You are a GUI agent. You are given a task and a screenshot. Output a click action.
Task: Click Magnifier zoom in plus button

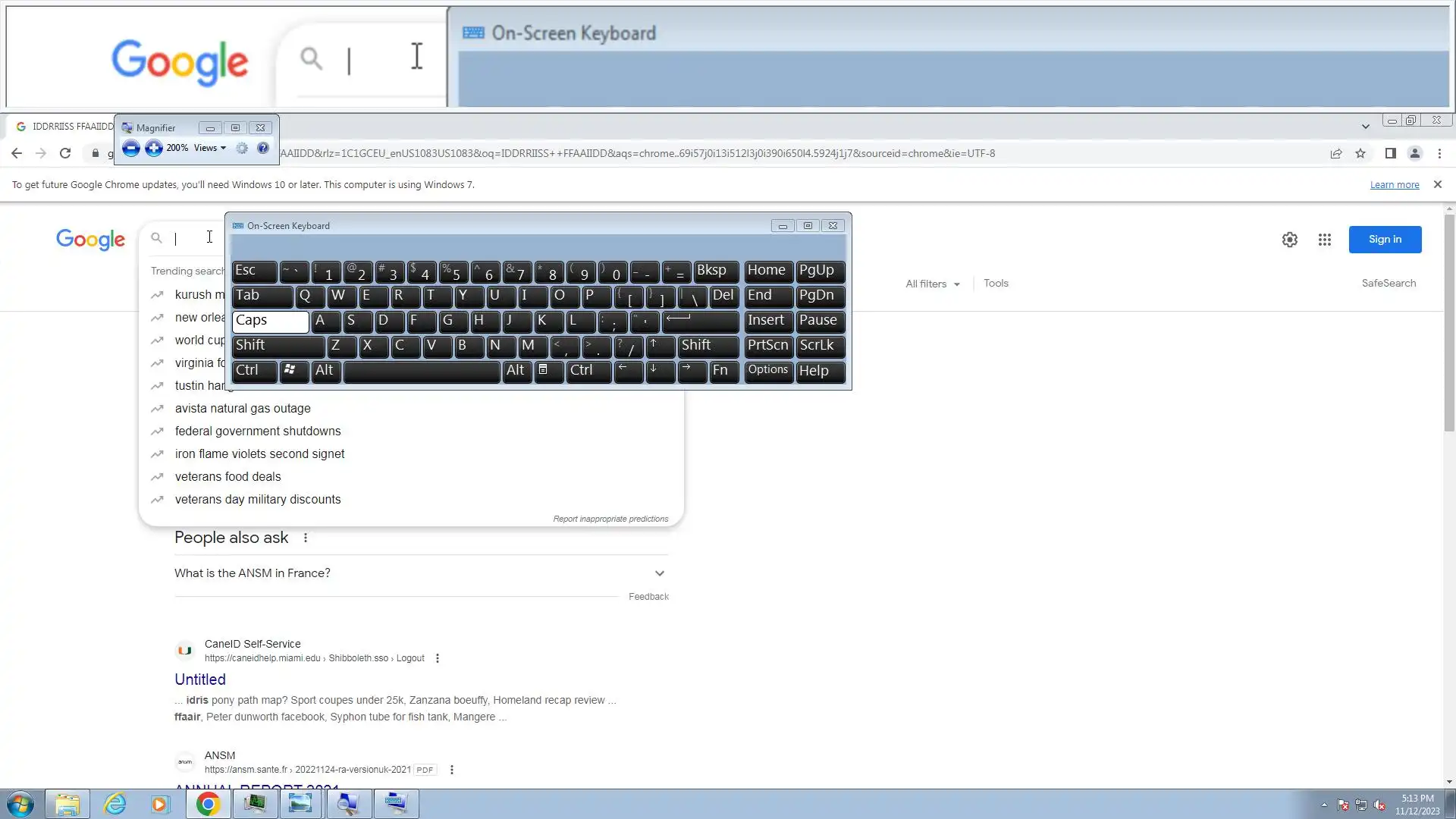(154, 149)
